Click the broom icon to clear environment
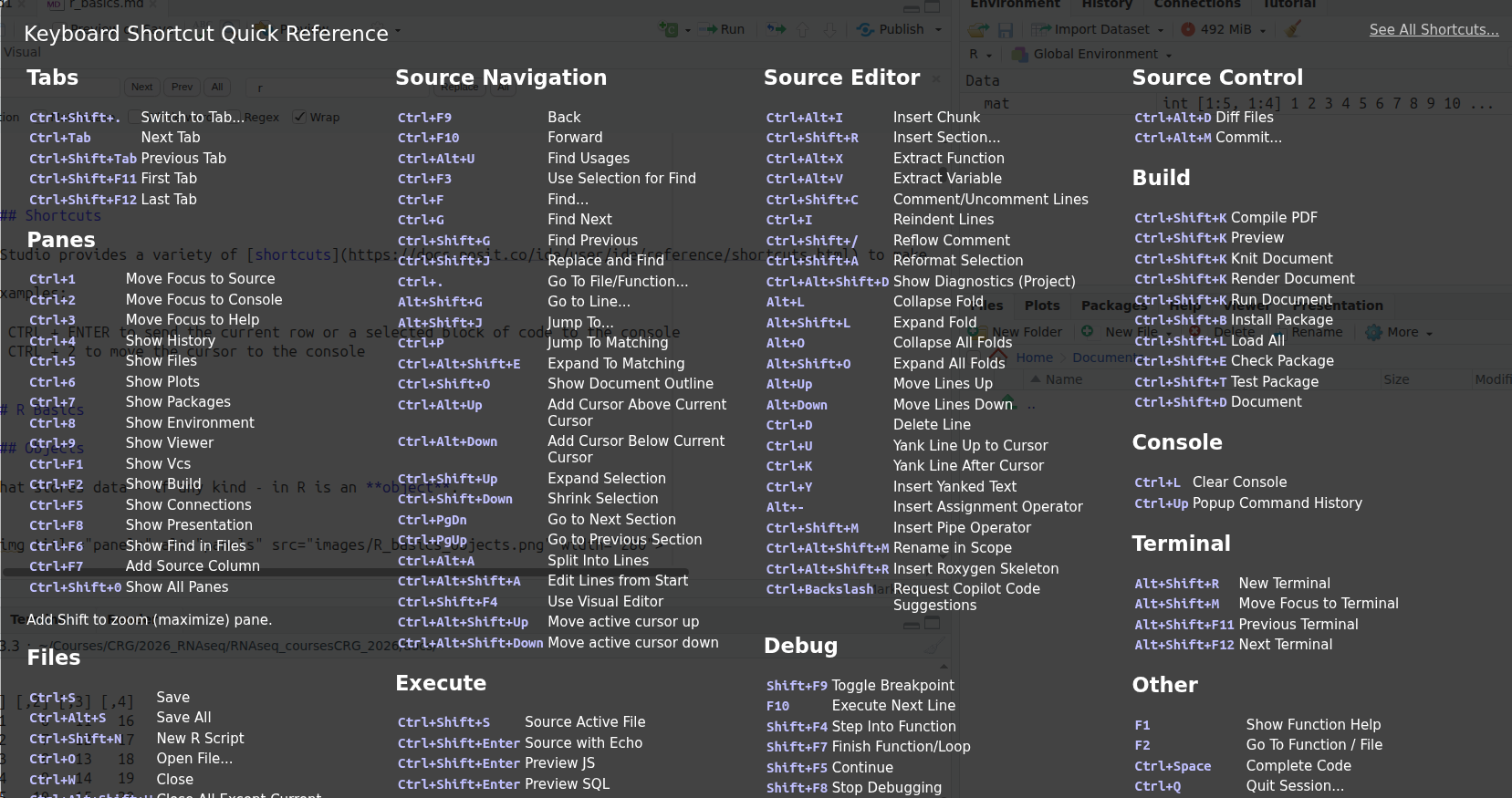Viewport: 1512px width, 798px height. point(1293,29)
